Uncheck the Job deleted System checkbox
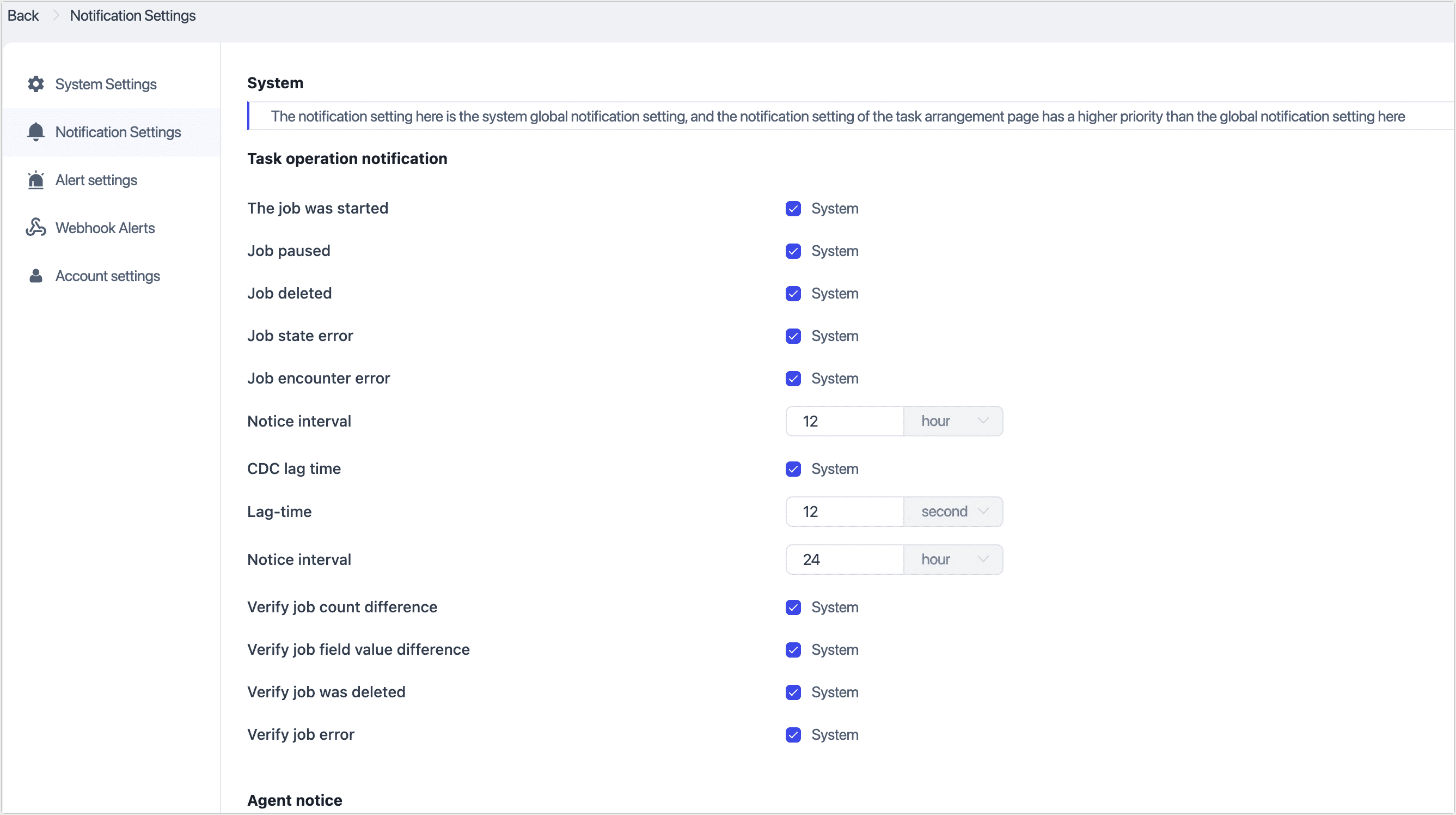 [x=793, y=294]
